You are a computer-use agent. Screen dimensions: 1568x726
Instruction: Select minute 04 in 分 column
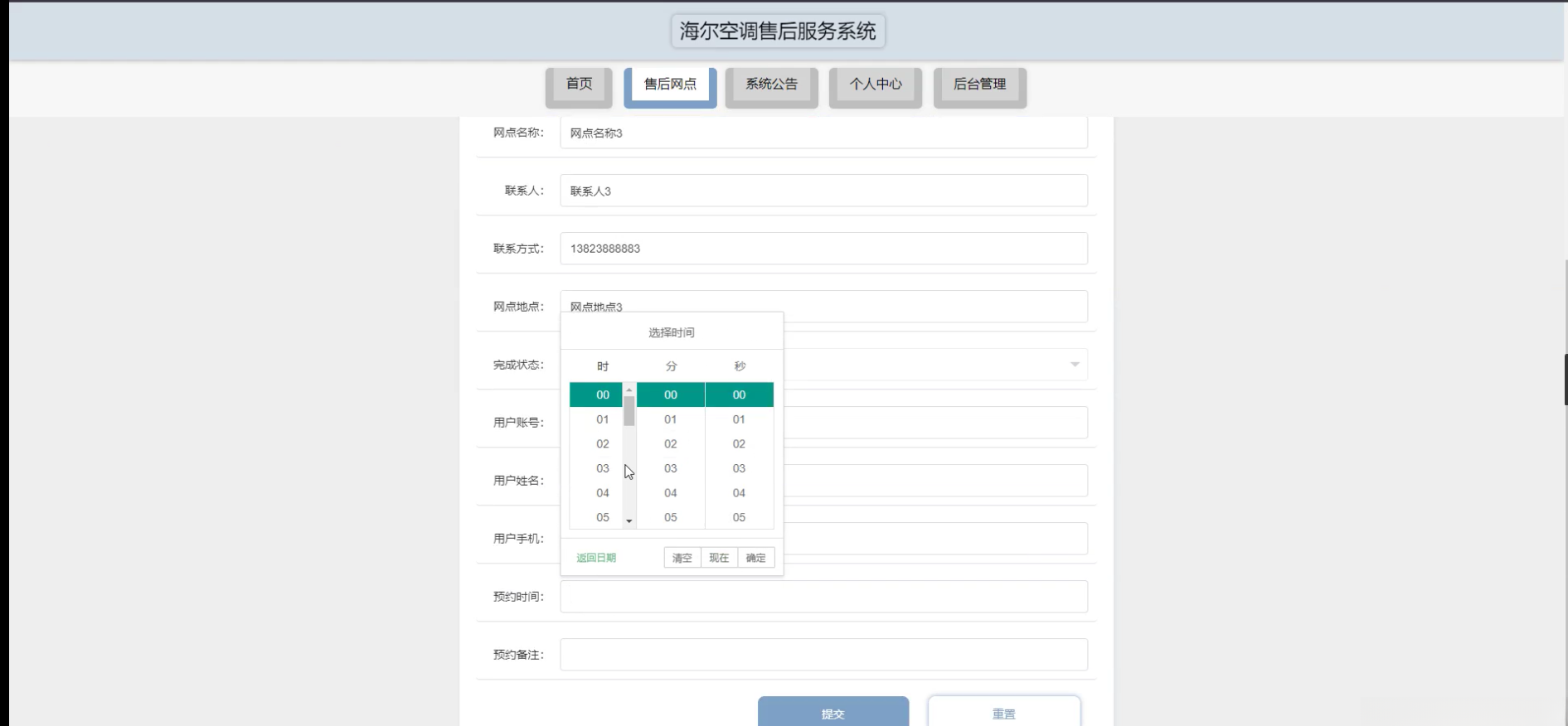[x=671, y=493]
